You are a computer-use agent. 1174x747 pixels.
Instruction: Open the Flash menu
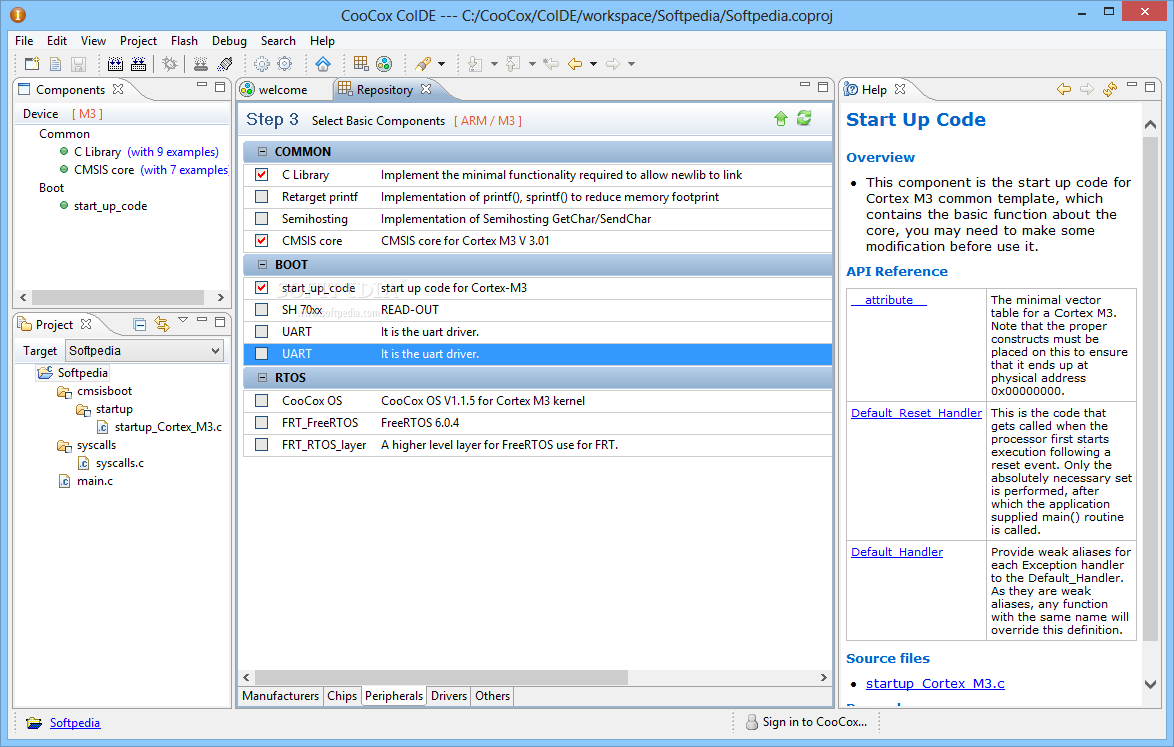tap(184, 40)
